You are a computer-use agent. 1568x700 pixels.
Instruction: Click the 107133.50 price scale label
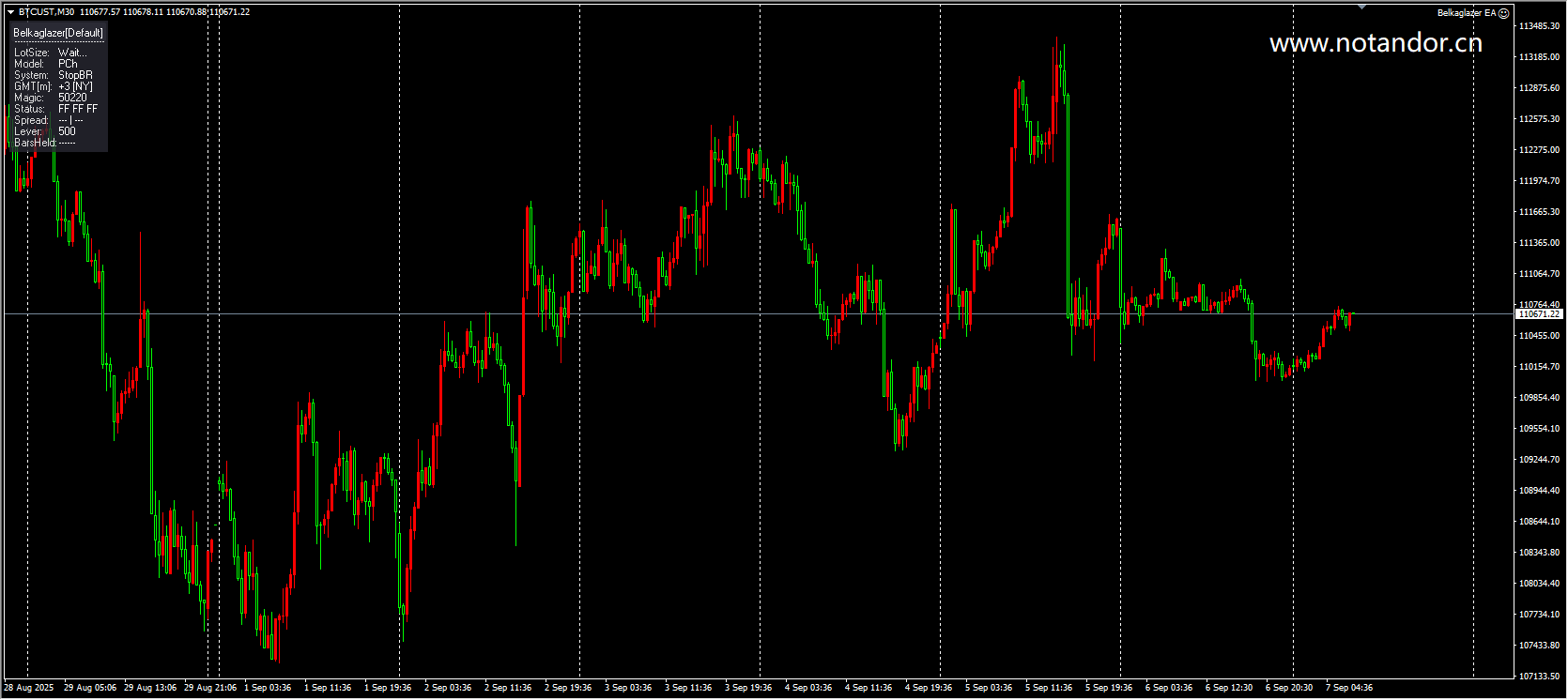(1539, 676)
